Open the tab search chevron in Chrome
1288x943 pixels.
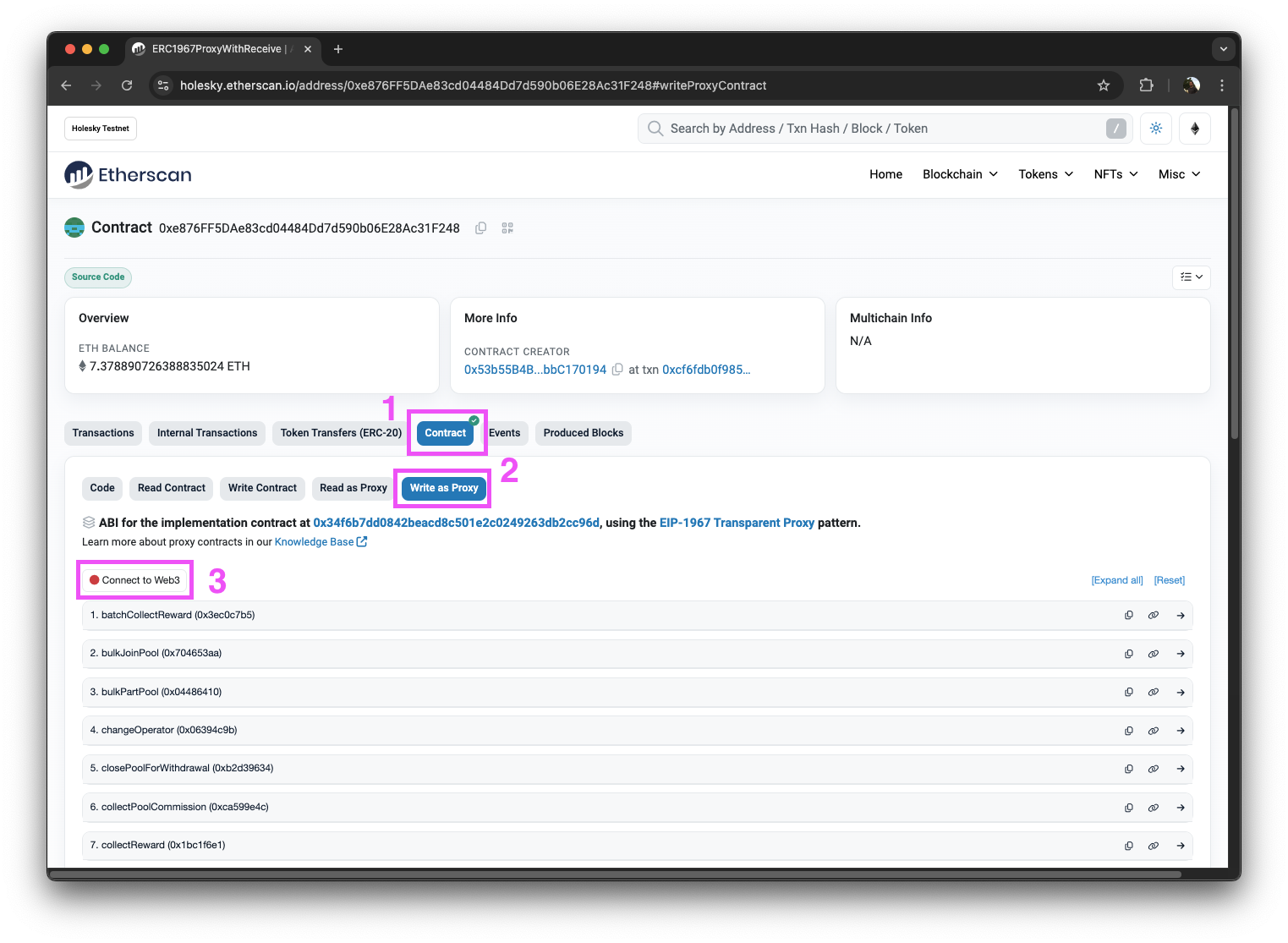coord(1224,49)
